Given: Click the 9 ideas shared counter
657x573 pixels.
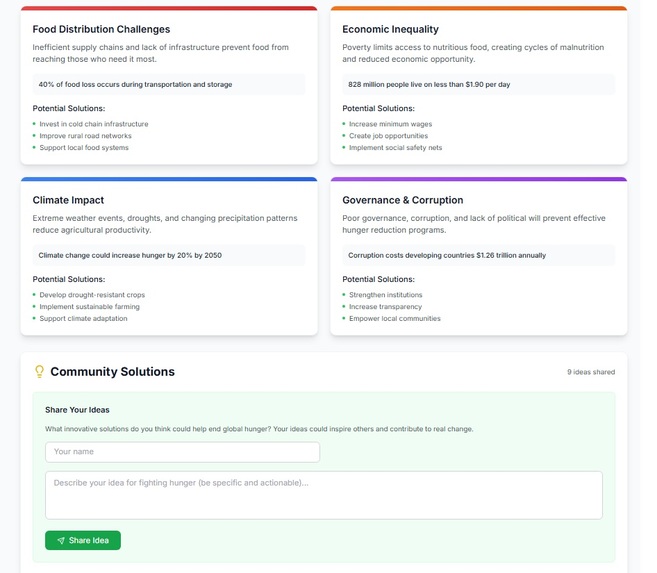Looking at the screenshot, I should click(591, 372).
